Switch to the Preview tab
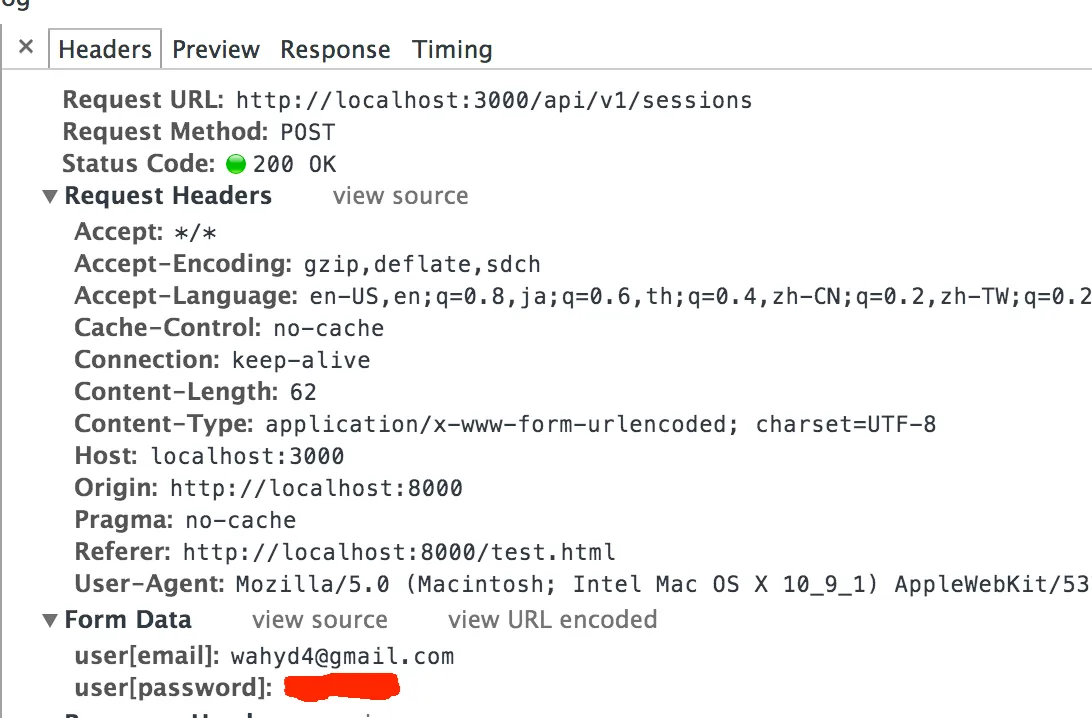Screen dimensions: 1092x718 216,49
